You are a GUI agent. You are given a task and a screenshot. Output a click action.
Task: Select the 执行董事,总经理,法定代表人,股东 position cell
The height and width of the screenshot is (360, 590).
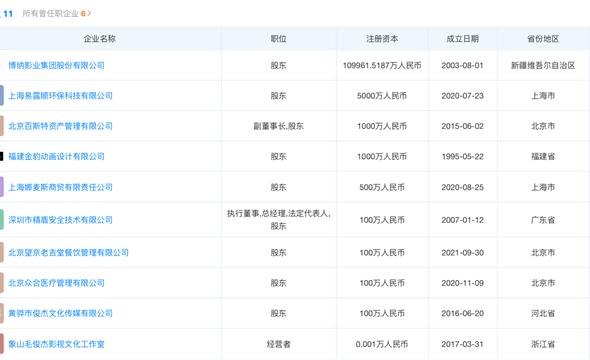[278, 220]
